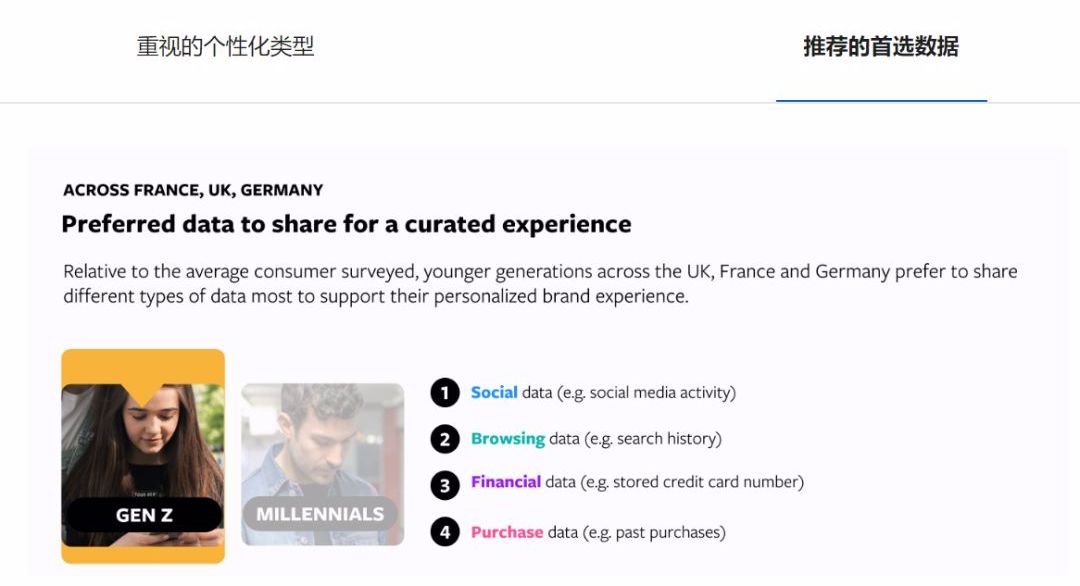Click the 'Relative to the average consumer' paragraph
Screen dimensions: 1080x586
pyautogui.click(x=540, y=284)
